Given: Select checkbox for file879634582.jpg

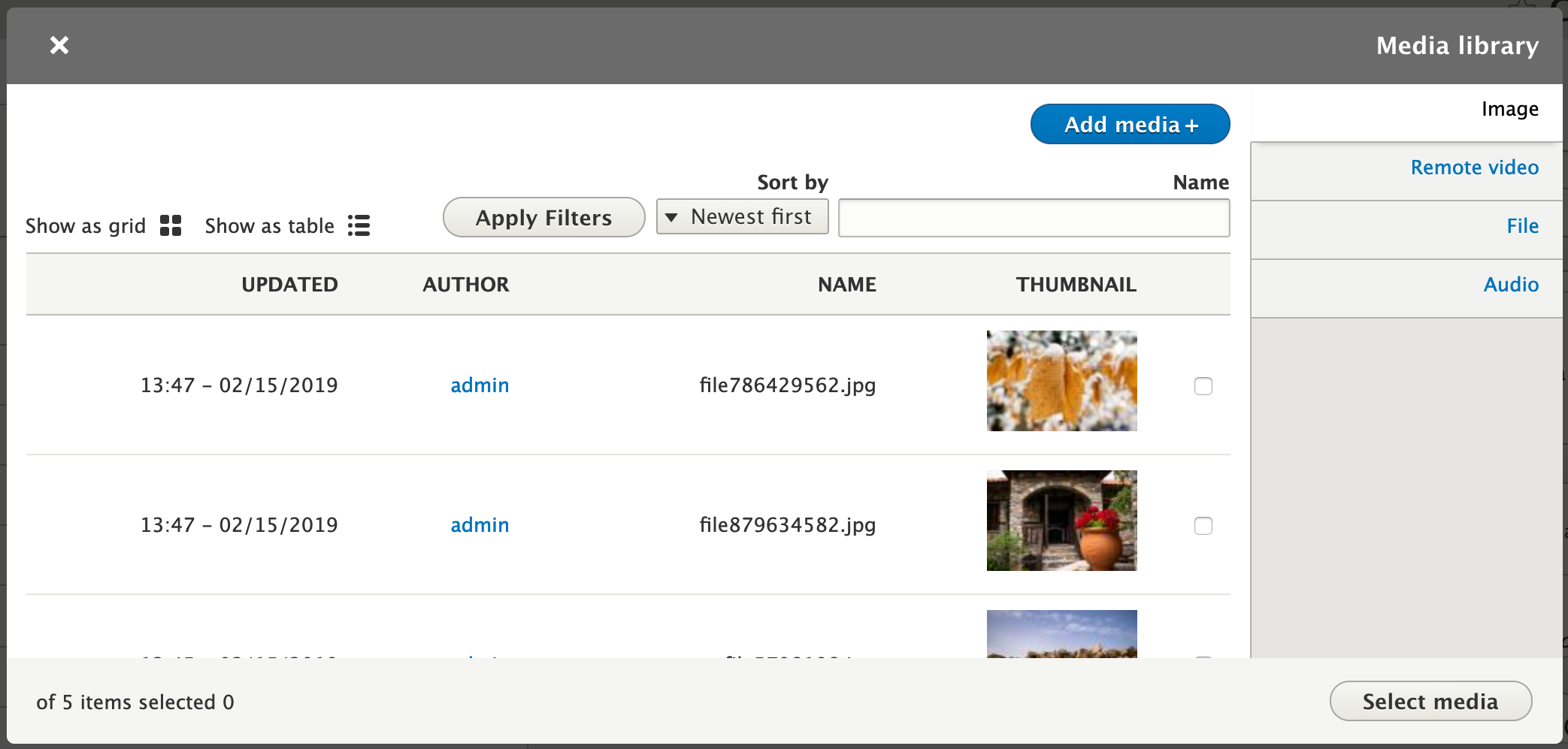Looking at the screenshot, I should 1203,526.
